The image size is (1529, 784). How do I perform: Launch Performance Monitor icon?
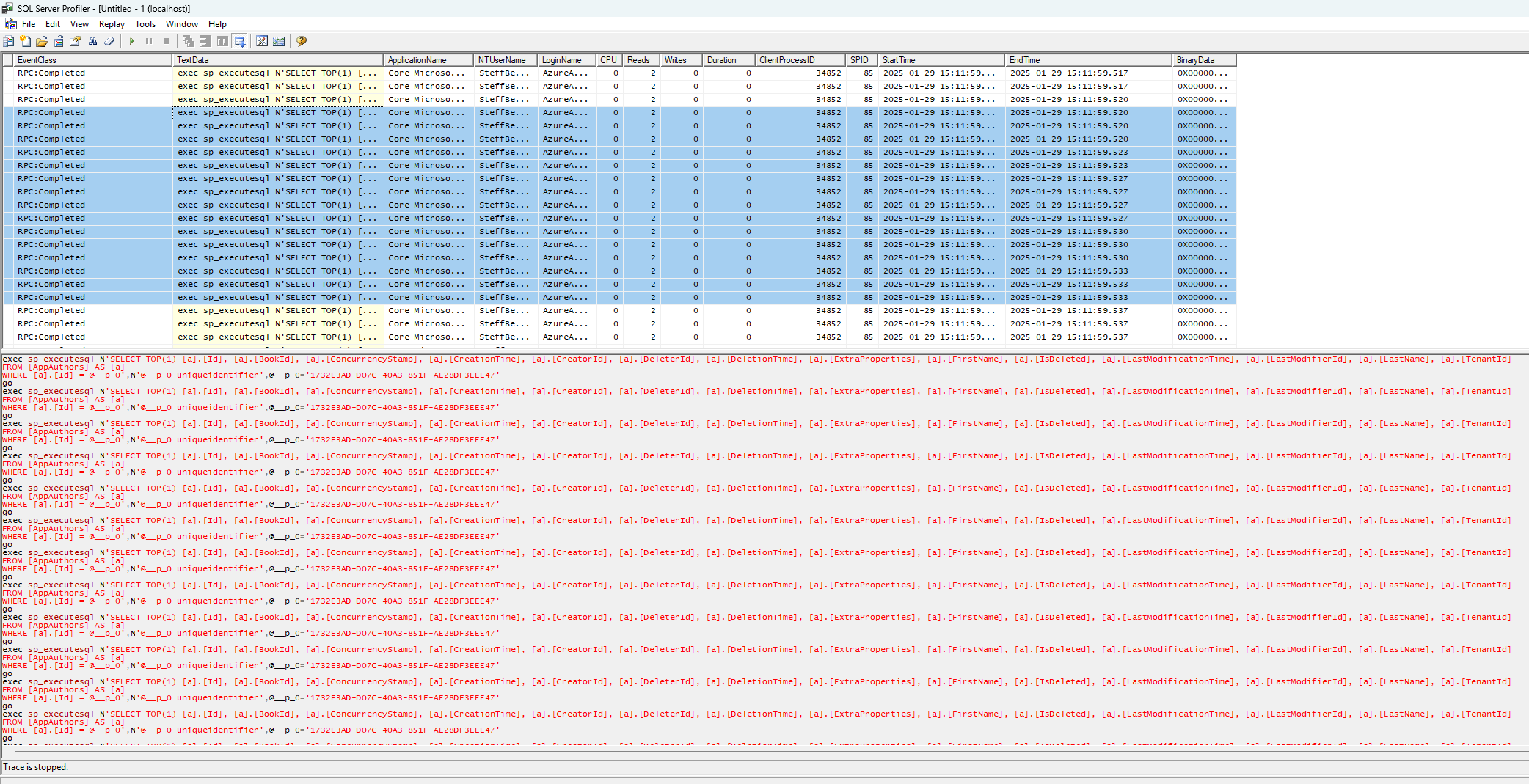pyautogui.click(x=279, y=41)
